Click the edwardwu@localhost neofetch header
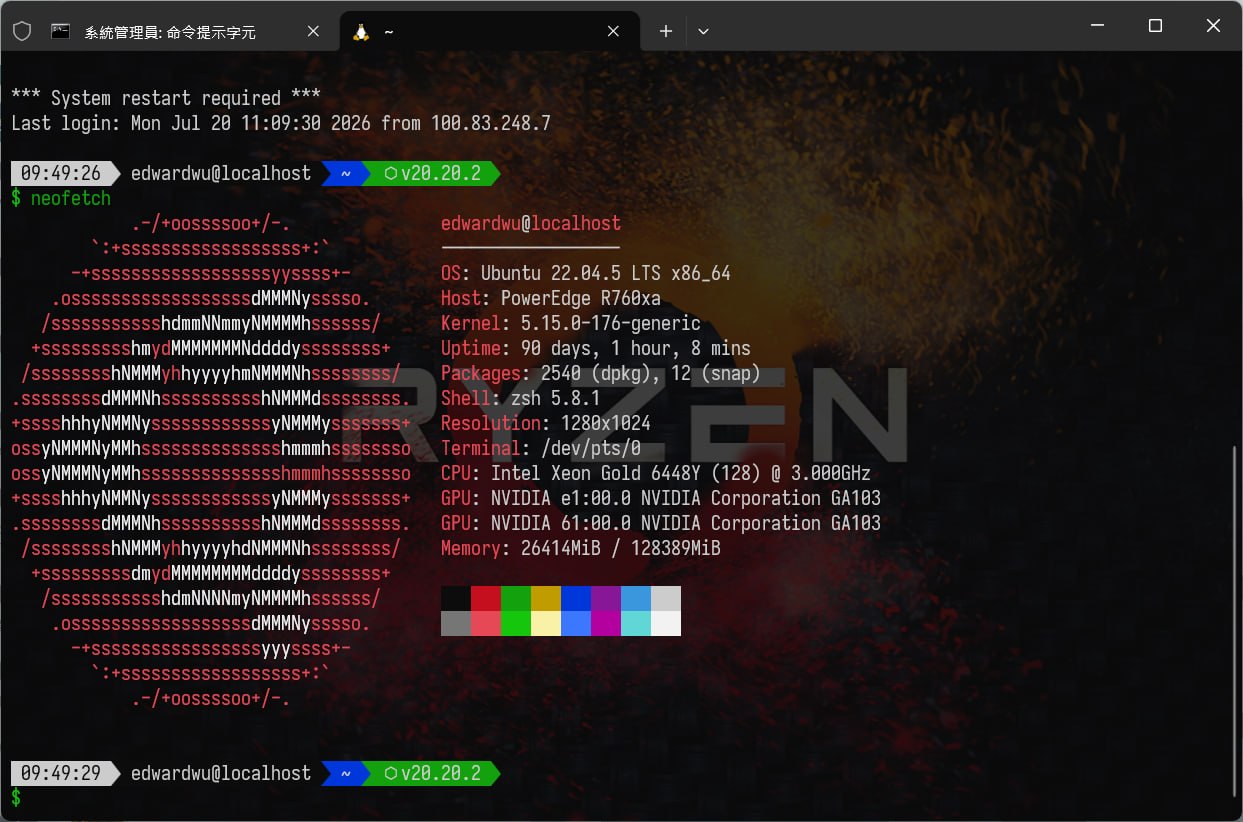 click(x=531, y=223)
